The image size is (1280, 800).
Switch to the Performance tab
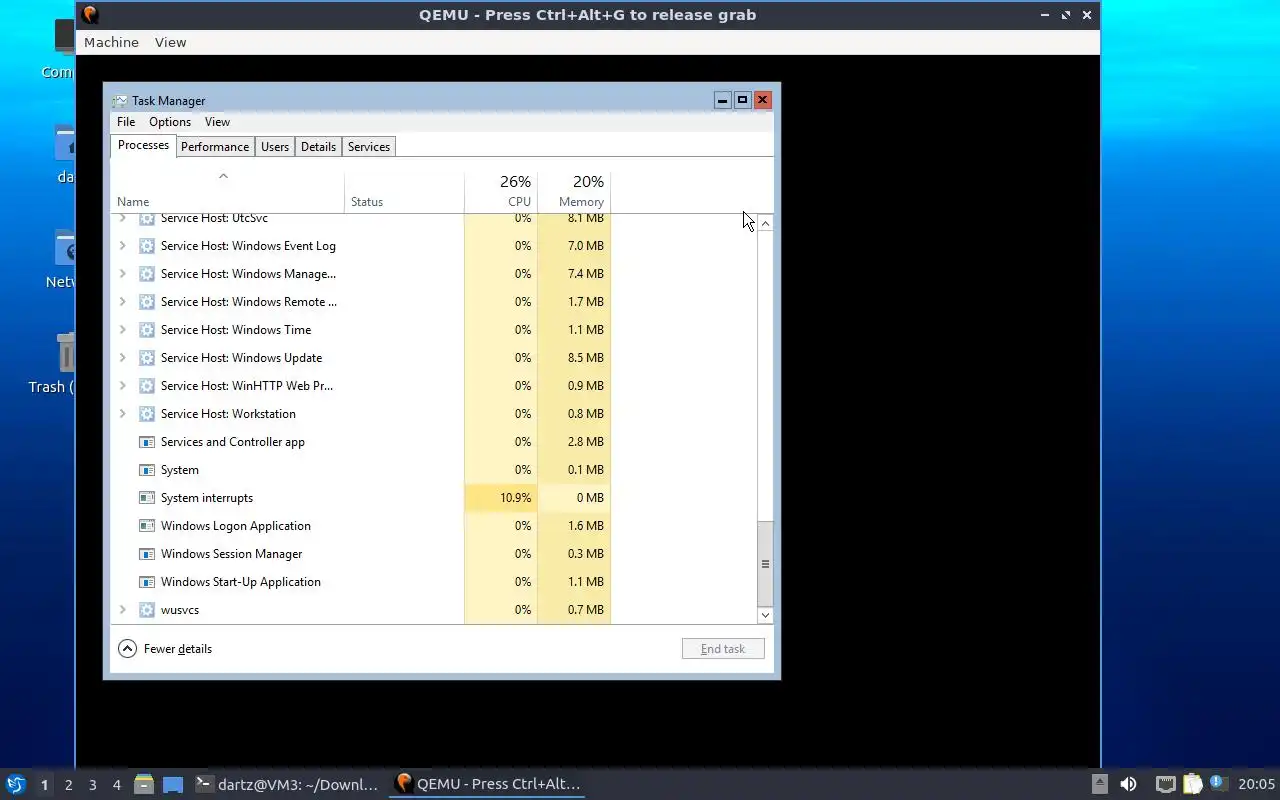(215, 147)
